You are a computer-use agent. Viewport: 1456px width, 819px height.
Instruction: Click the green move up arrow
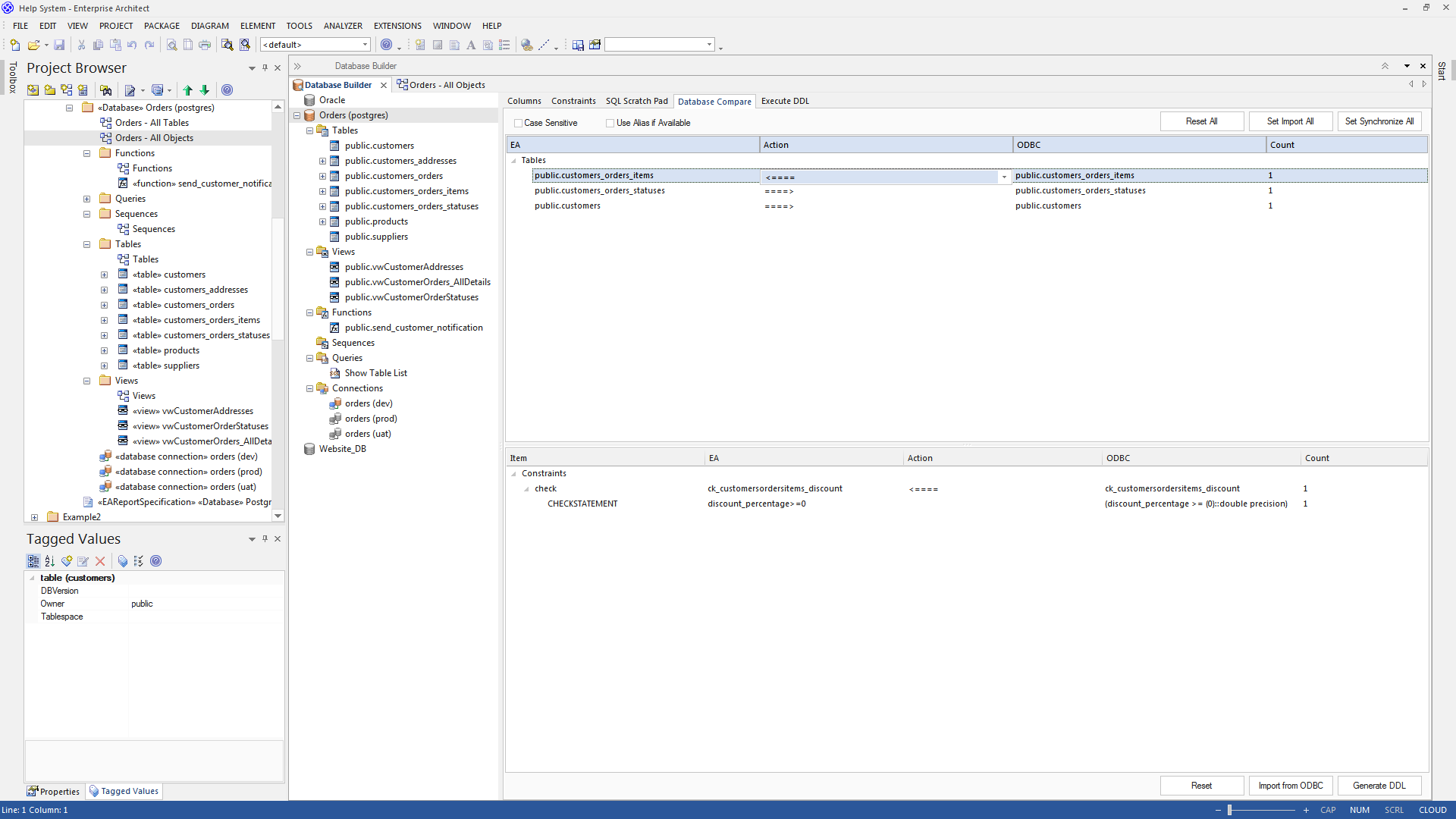(x=188, y=90)
